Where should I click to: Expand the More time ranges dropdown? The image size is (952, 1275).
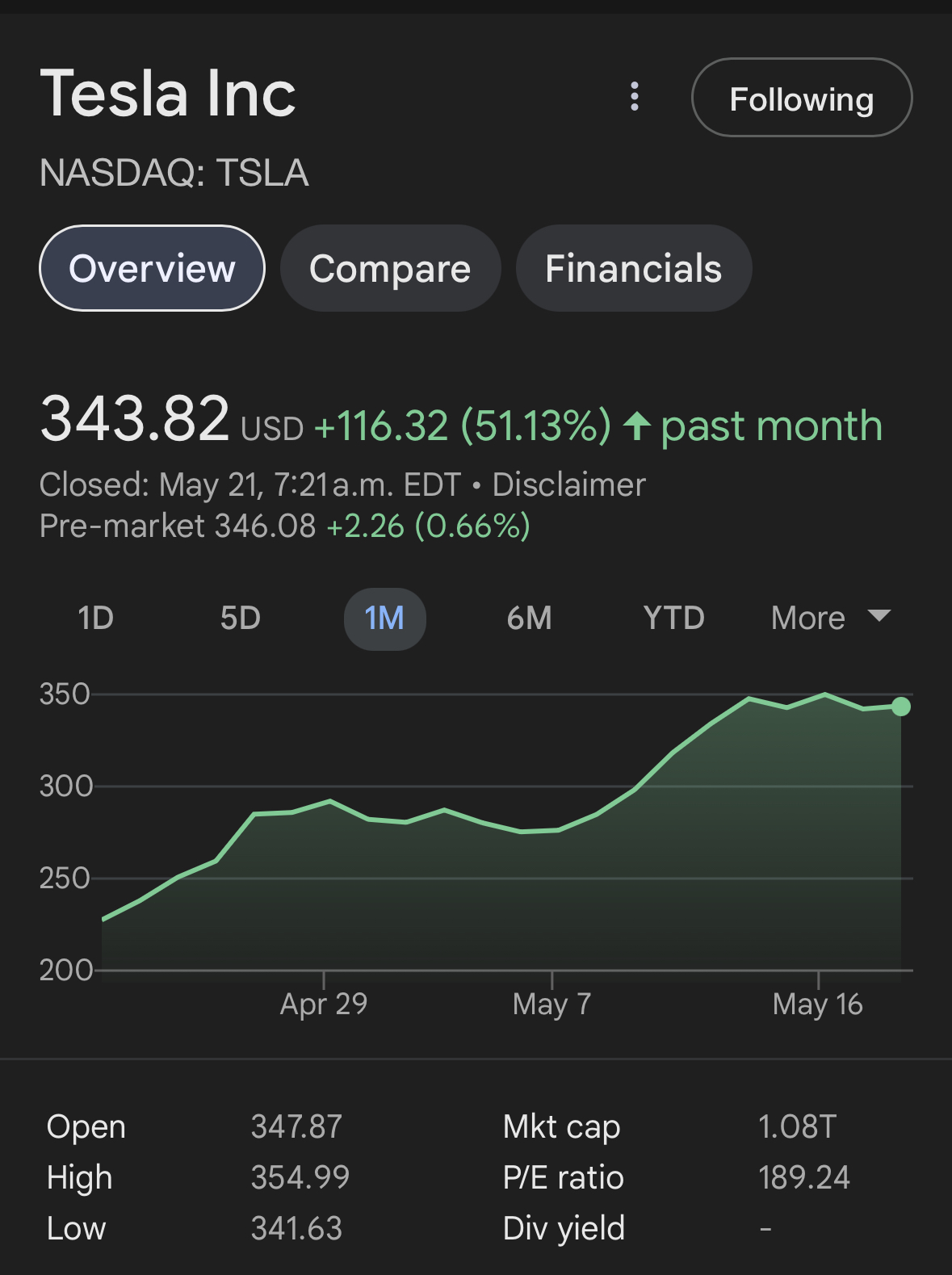[x=831, y=619]
